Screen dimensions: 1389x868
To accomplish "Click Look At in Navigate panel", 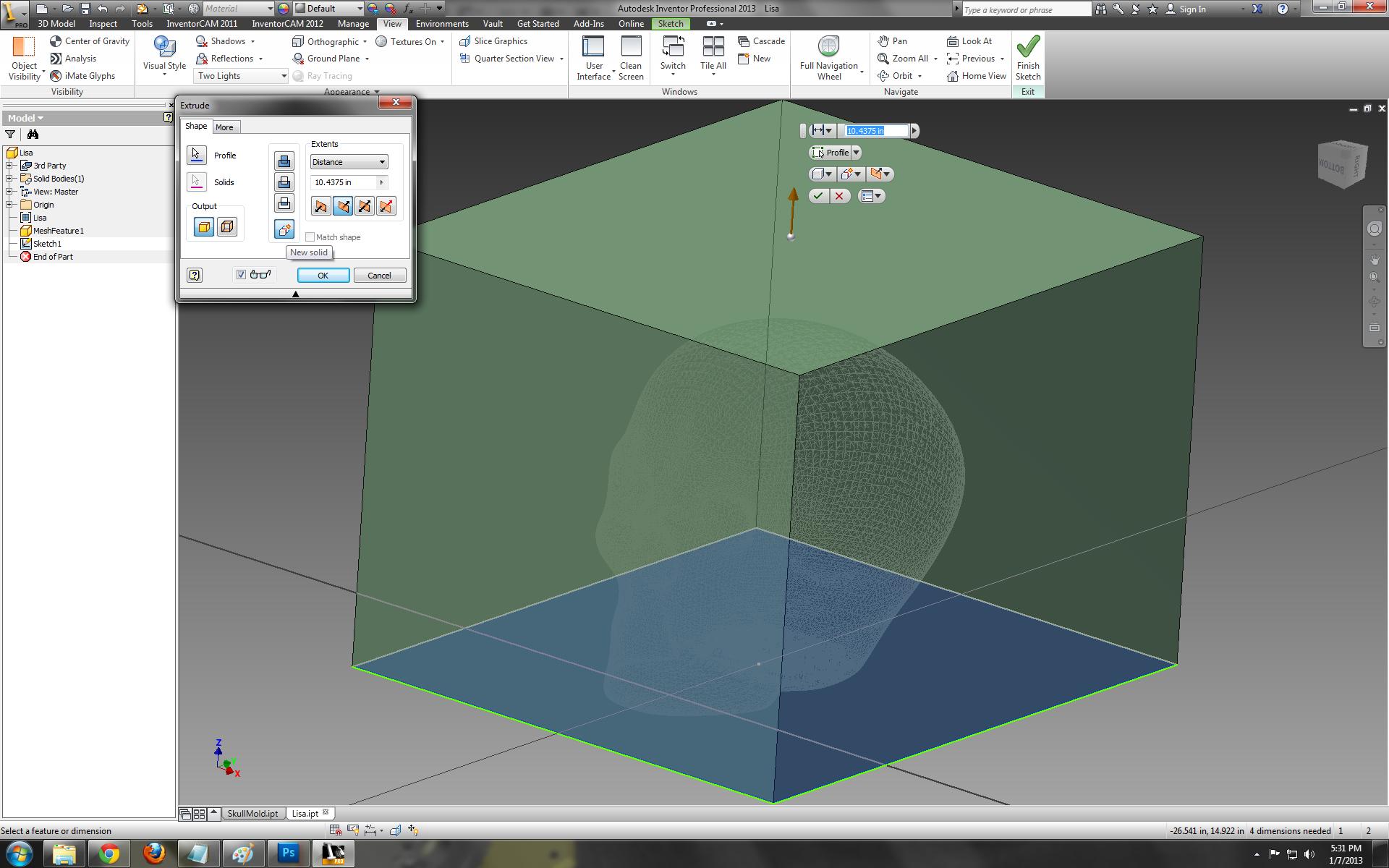I will pyautogui.click(x=969, y=41).
